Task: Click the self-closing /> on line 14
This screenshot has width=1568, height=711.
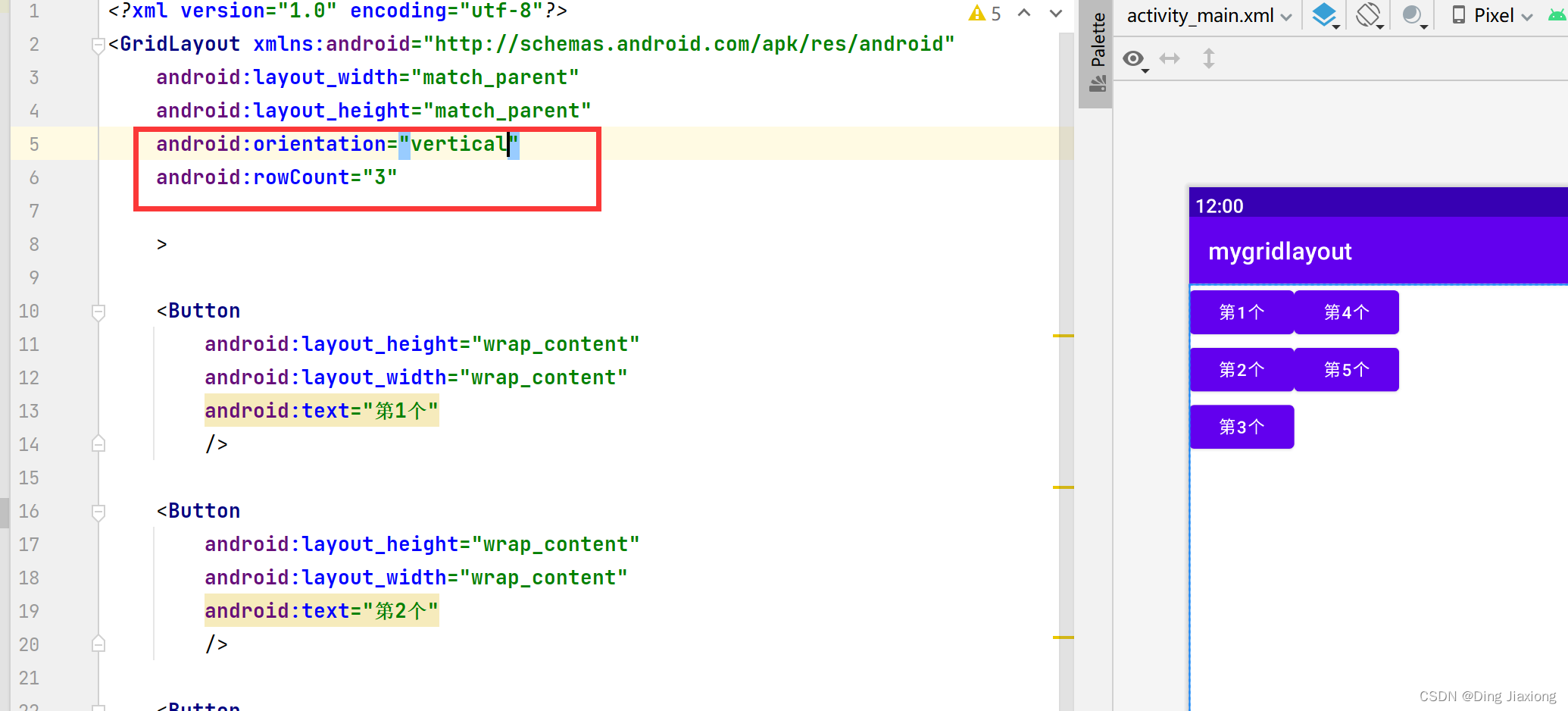Action: click(216, 444)
